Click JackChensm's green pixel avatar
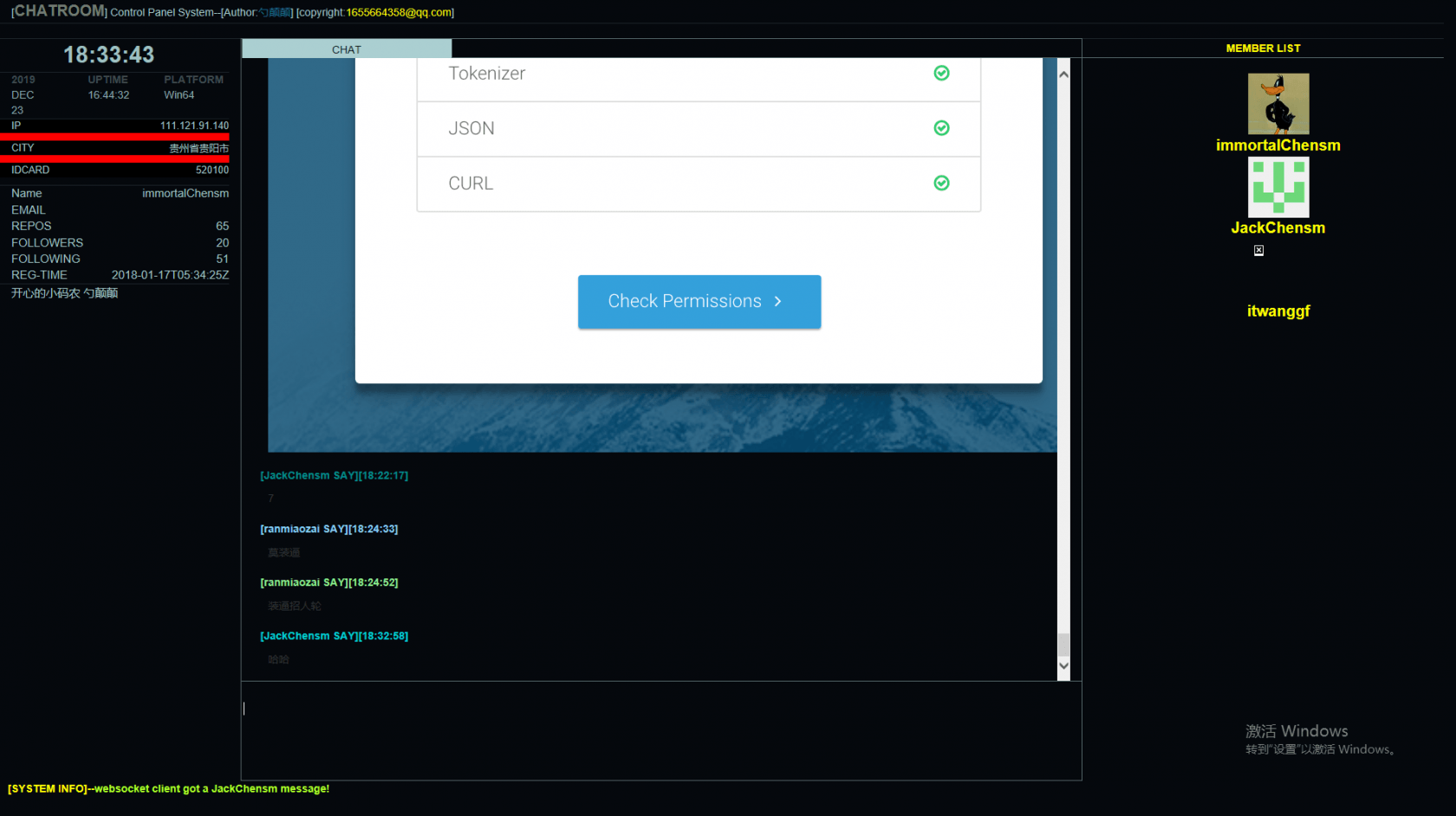 click(x=1278, y=186)
